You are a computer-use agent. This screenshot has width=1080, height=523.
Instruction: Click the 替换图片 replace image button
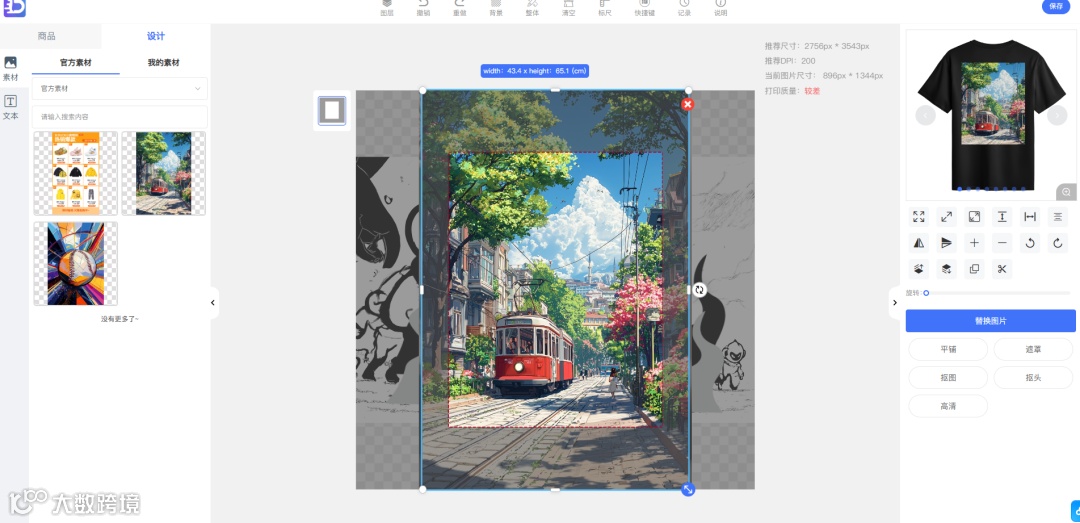tap(990, 321)
